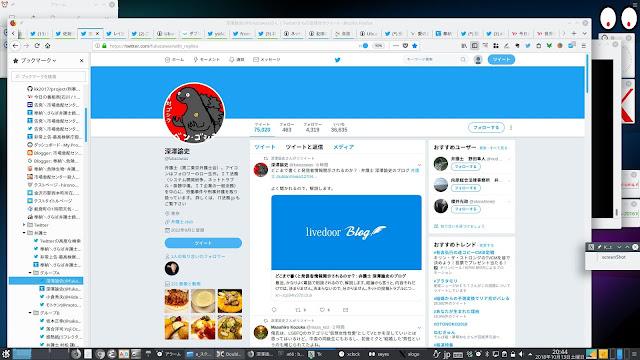The width and height of the screenshot is (640, 360).
Task: Click the Twitter bird extension icon
Action: click(528, 46)
